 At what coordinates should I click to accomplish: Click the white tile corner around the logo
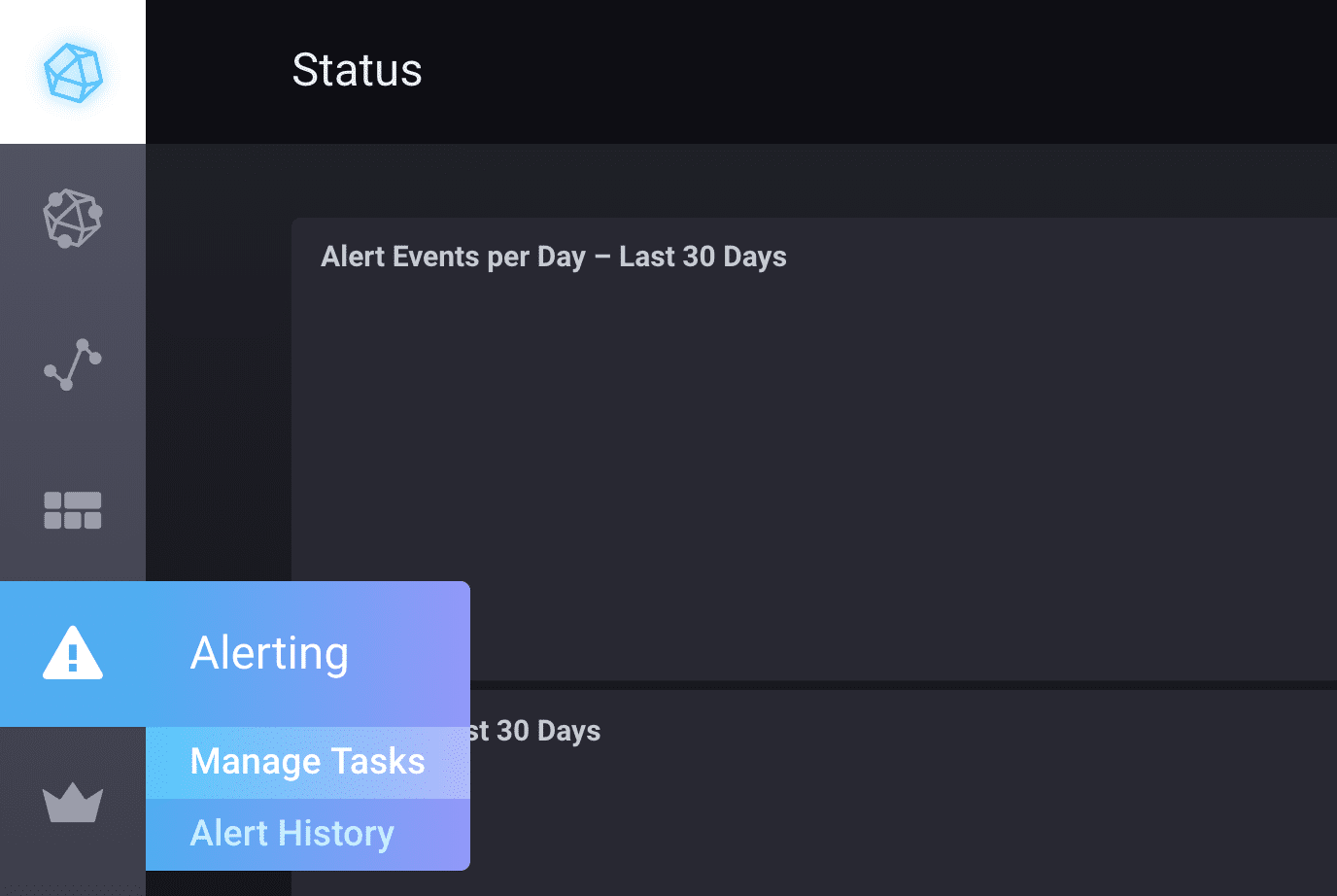tap(17, 17)
